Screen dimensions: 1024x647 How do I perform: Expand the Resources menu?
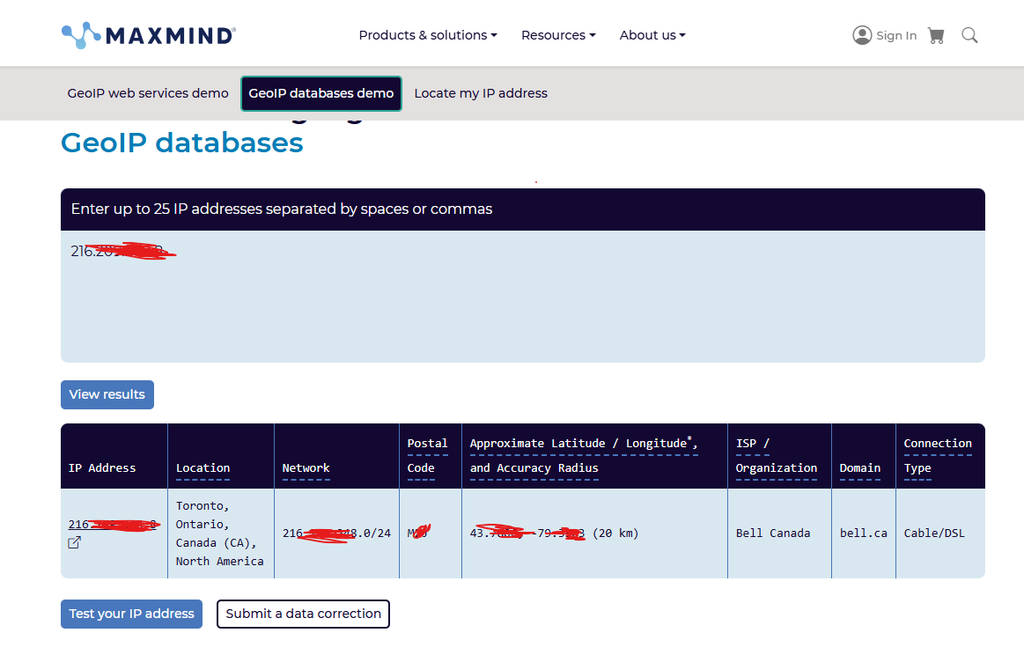pos(558,35)
